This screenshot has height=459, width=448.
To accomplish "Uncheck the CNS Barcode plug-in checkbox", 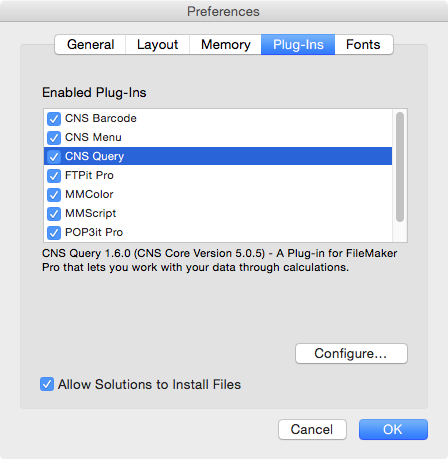I will click(54, 119).
